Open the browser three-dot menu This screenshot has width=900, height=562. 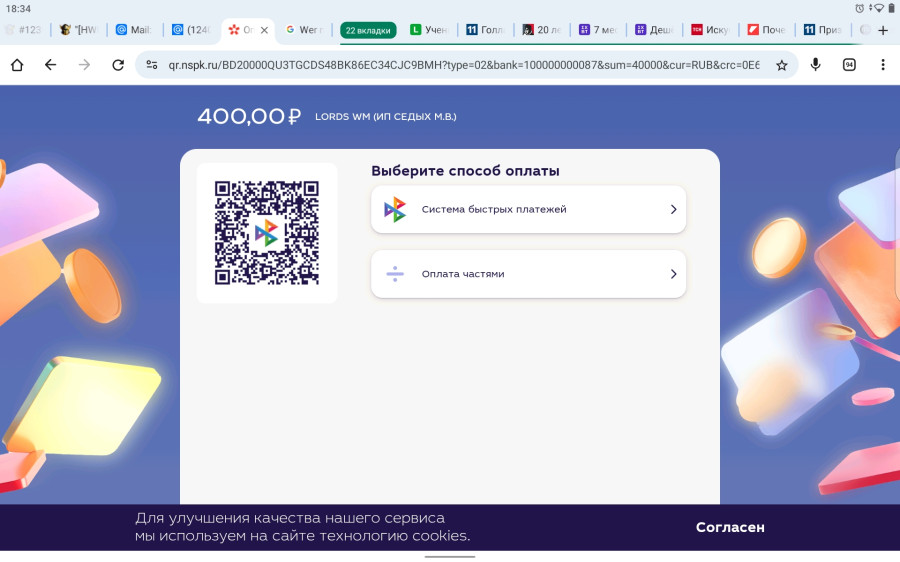(883, 65)
